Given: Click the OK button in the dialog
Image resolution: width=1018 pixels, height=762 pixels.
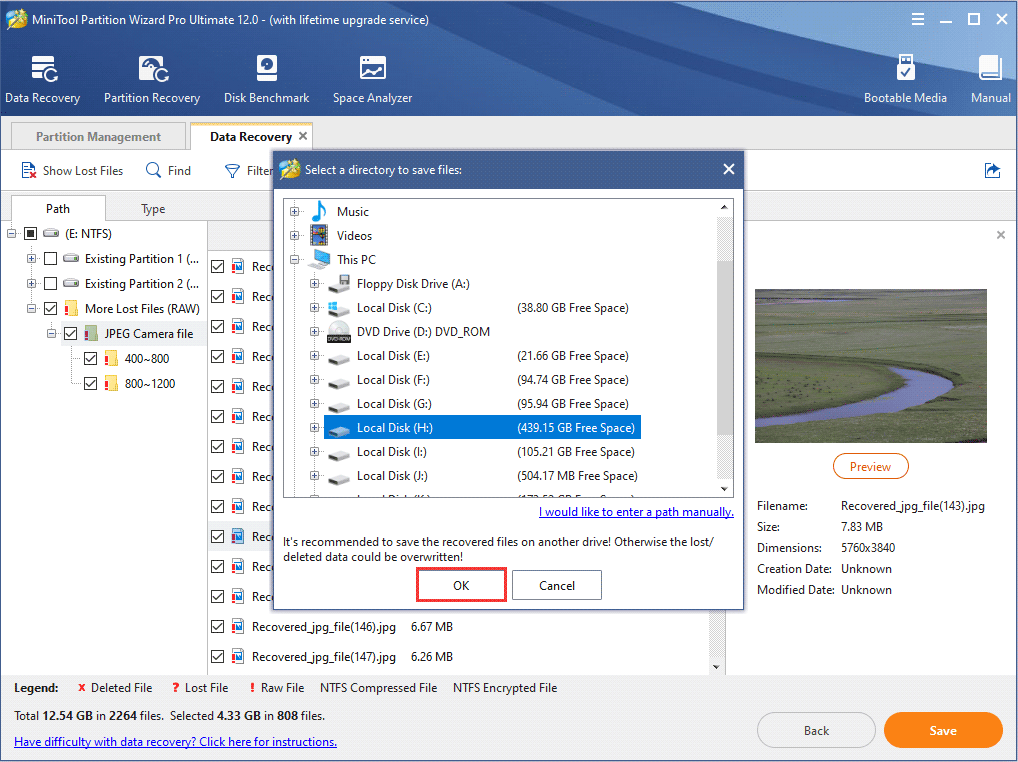Looking at the screenshot, I should click(x=461, y=585).
